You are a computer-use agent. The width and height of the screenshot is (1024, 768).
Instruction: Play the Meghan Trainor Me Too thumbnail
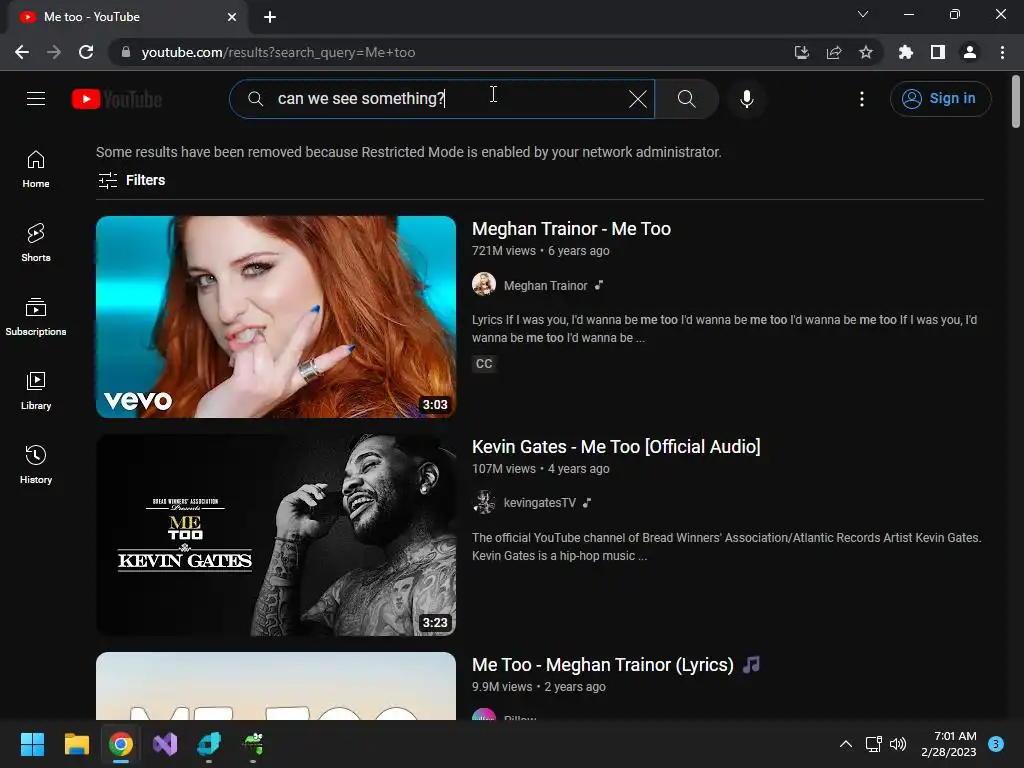click(x=276, y=317)
